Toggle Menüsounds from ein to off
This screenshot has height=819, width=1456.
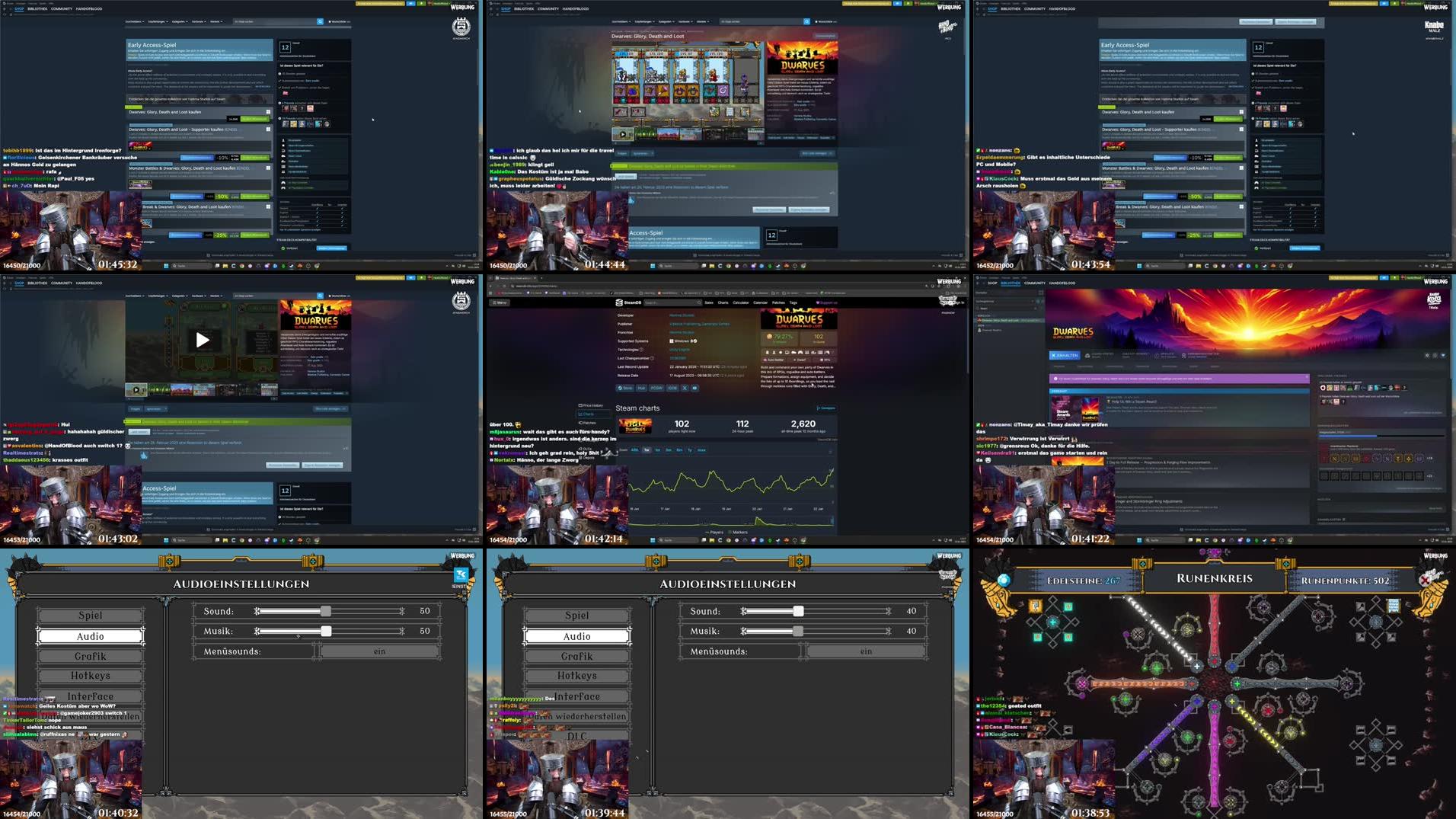coord(378,651)
